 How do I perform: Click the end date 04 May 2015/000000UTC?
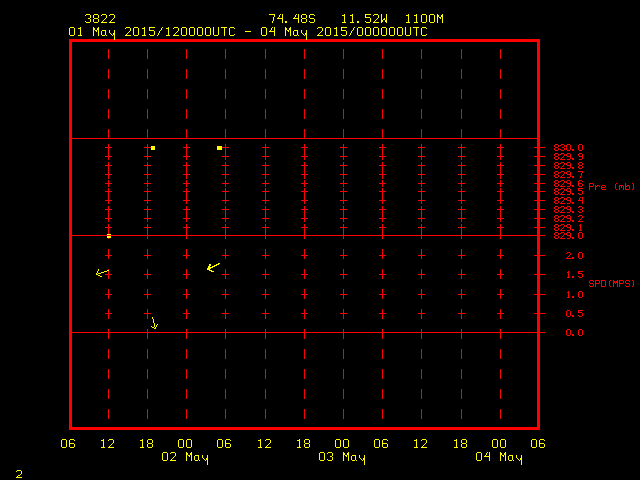(344, 32)
